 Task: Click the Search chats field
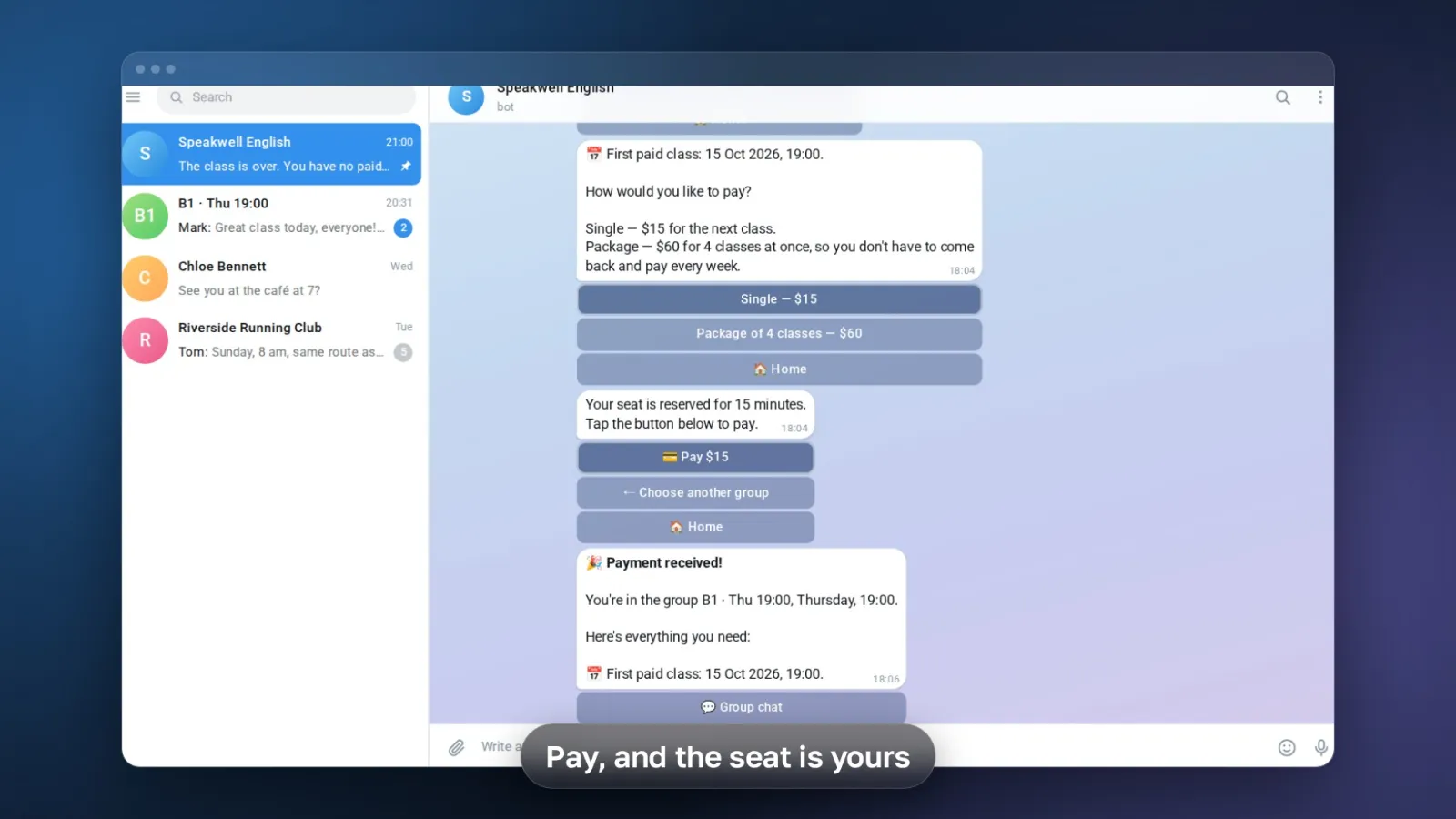[x=286, y=97]
